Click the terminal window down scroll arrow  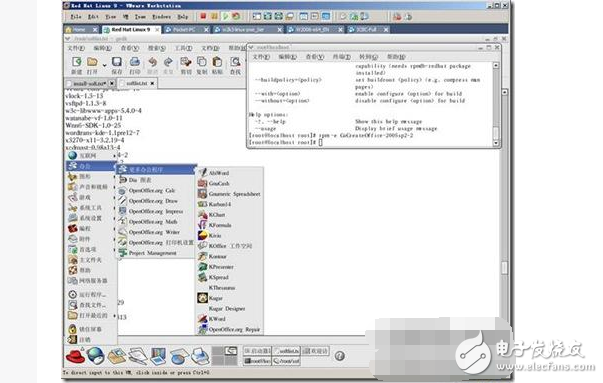(x=496, y=143)
